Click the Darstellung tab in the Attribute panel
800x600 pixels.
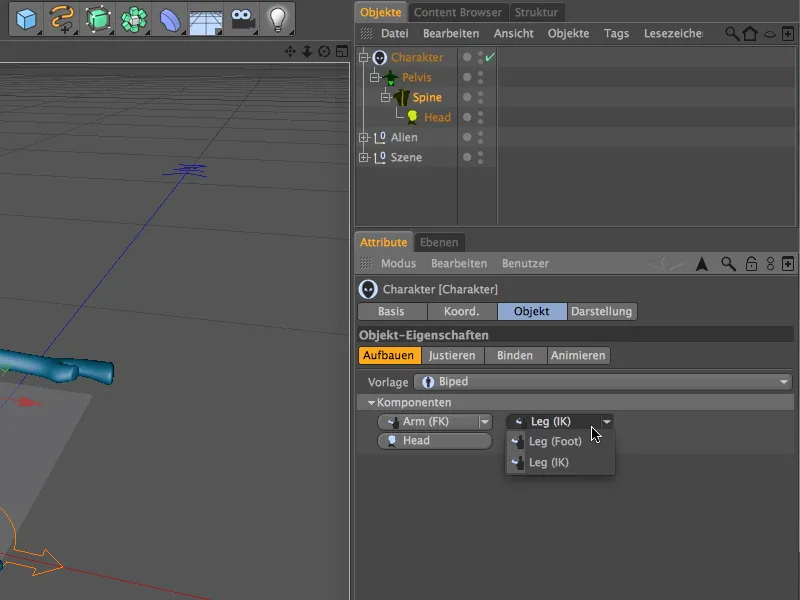click(x=600, y=311)
